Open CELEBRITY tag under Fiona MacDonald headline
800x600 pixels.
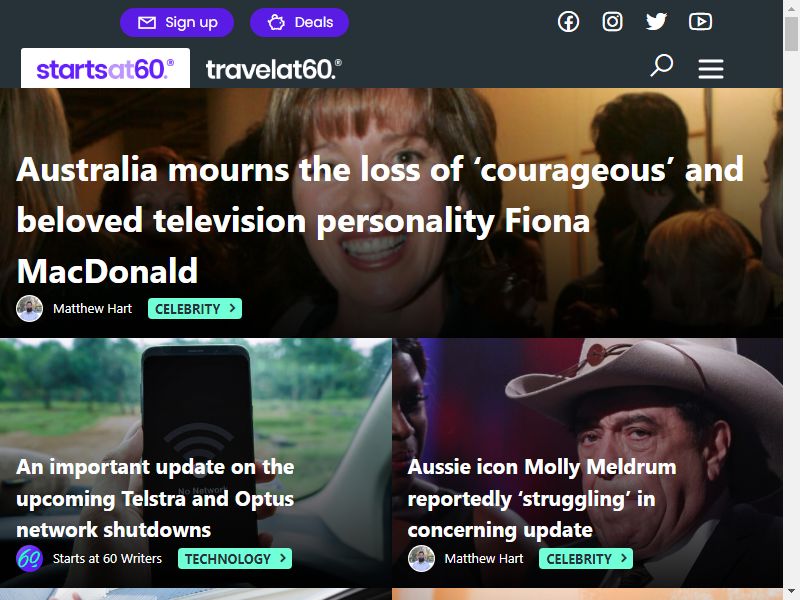point(195,309)
